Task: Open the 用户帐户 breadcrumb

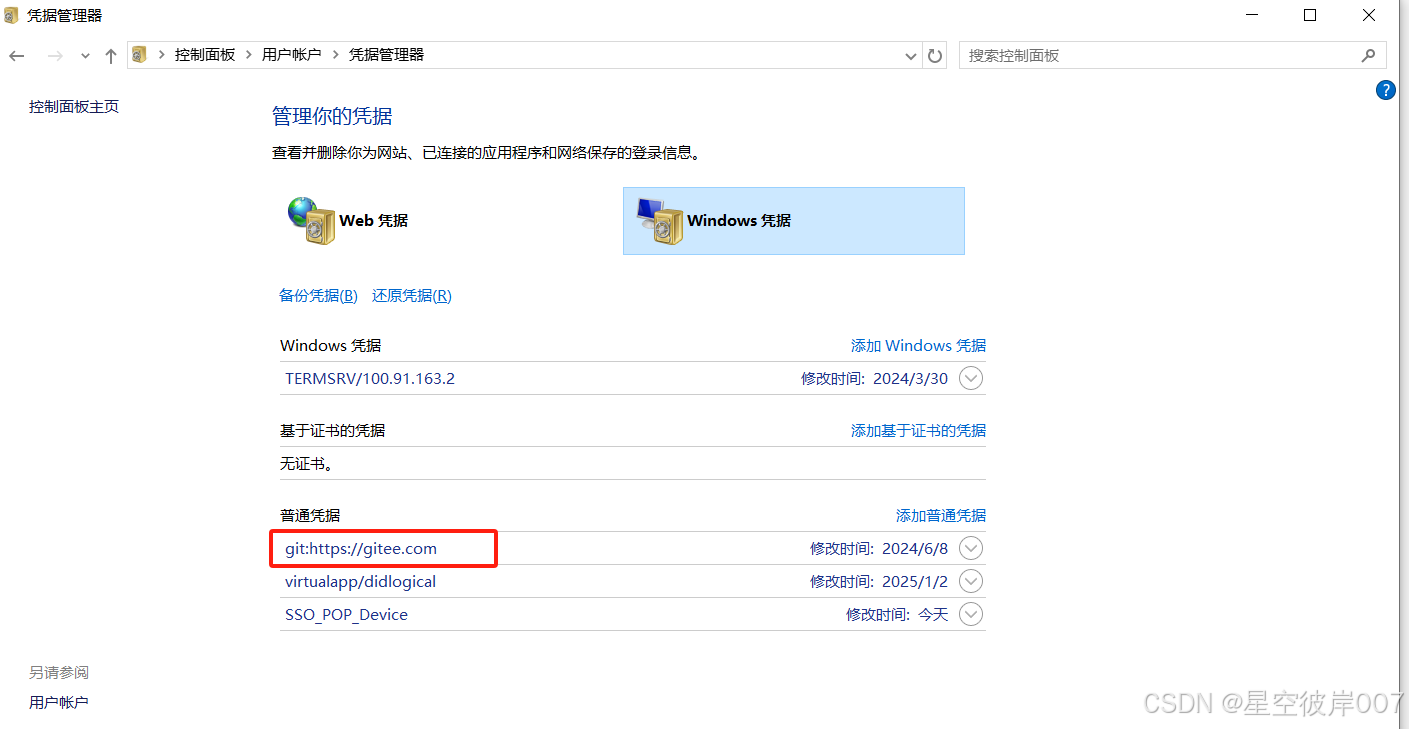Action: pos(292,55)
